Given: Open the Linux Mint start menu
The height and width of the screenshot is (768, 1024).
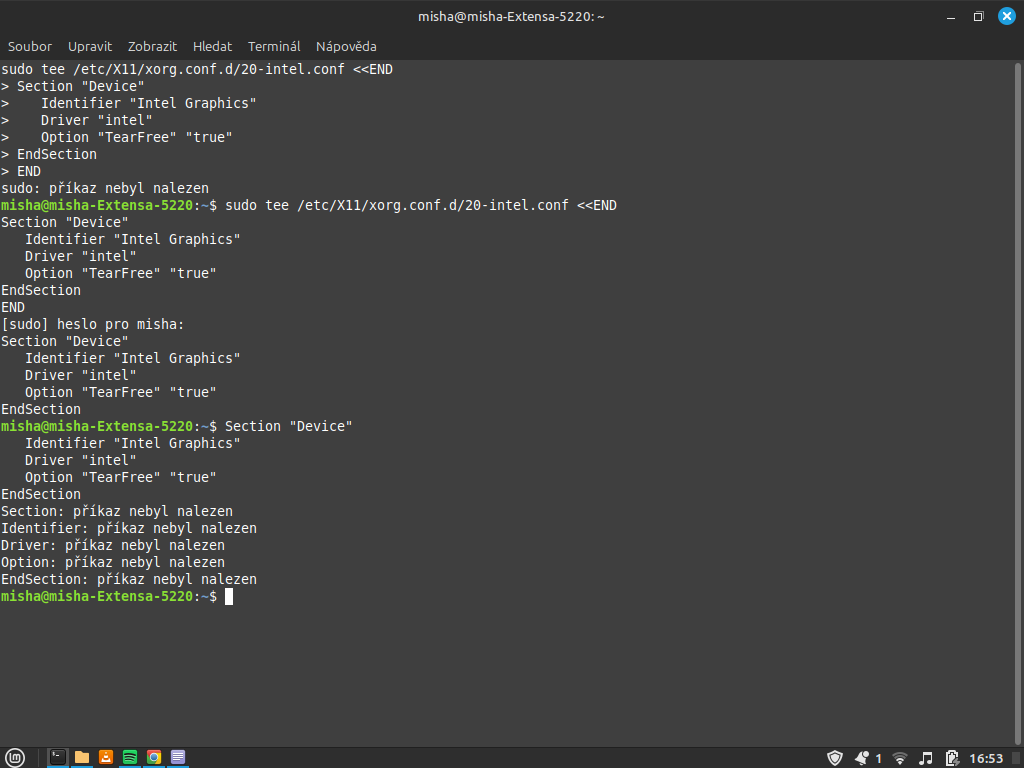Looking at the screenshot, I should [x=15, y=757].
